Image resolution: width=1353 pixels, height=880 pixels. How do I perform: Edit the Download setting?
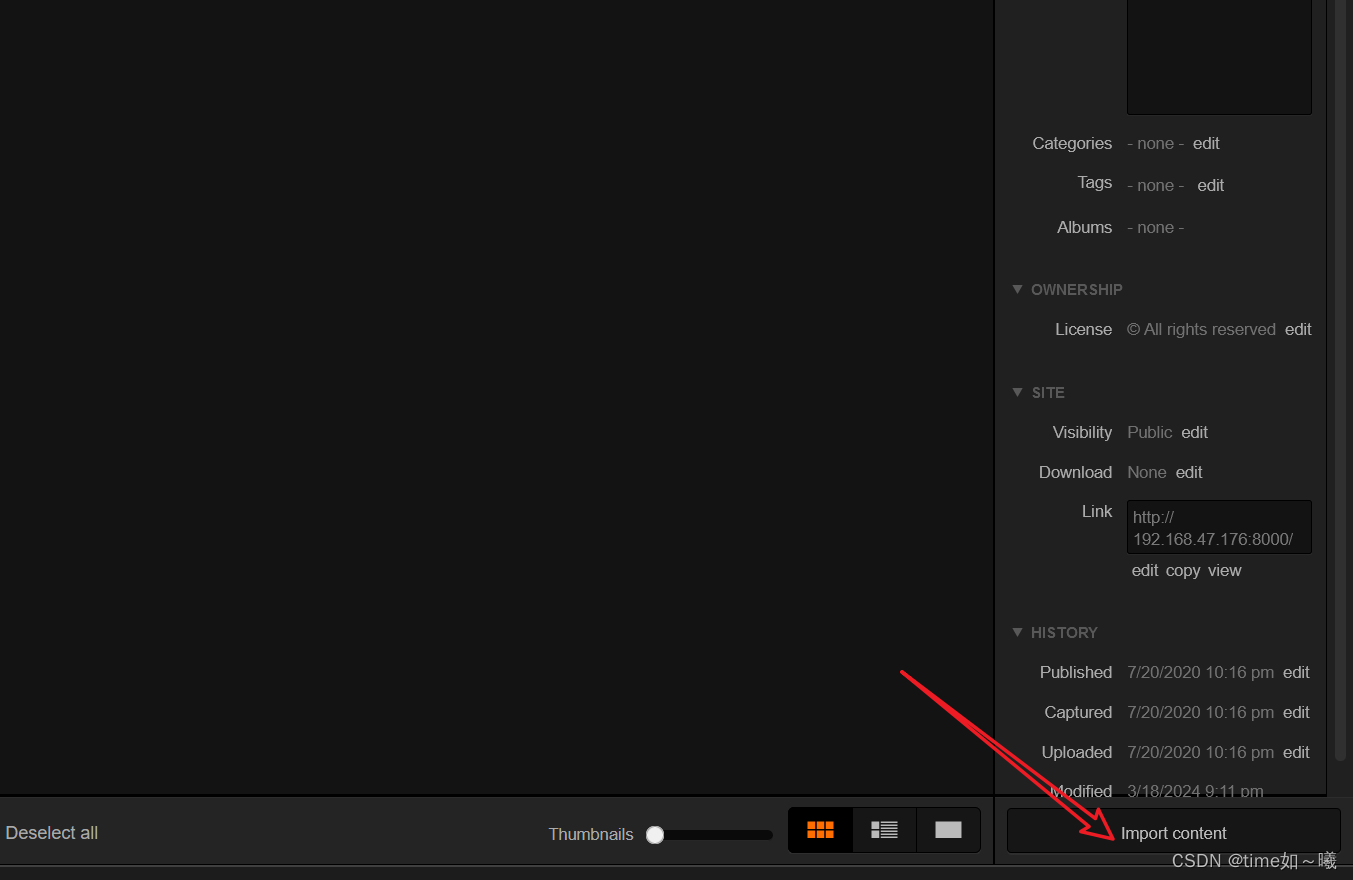(x=1189, y=472)
